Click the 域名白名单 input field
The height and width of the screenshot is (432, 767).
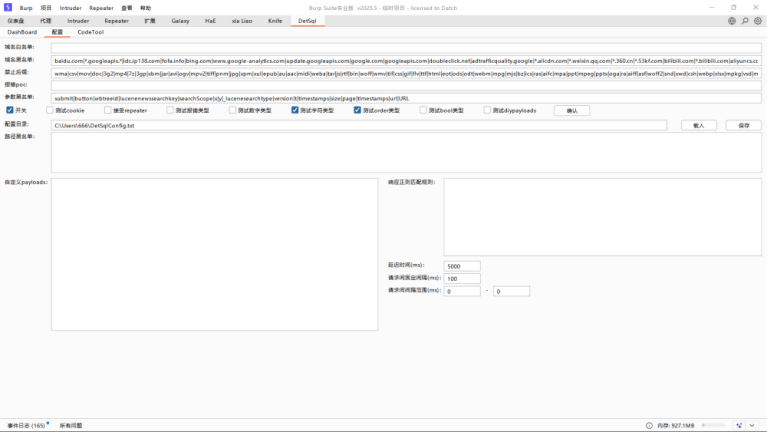(x=406, y=47)
